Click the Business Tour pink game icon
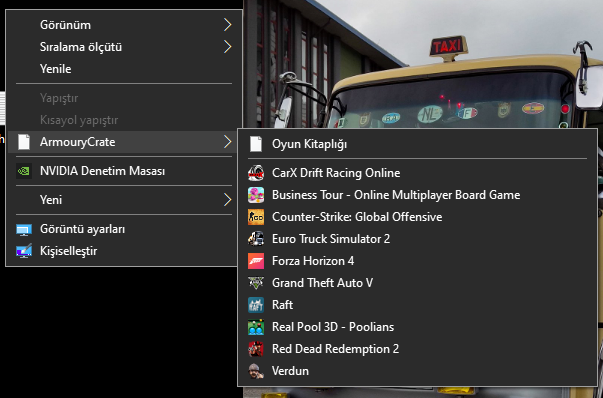603x398 pixels. tap(256, 195)
